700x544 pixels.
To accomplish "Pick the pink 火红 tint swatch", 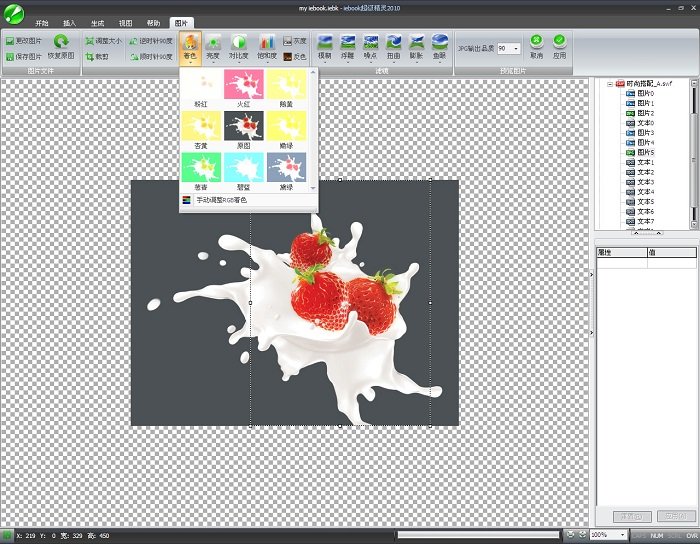I will [x=243, y=88].
